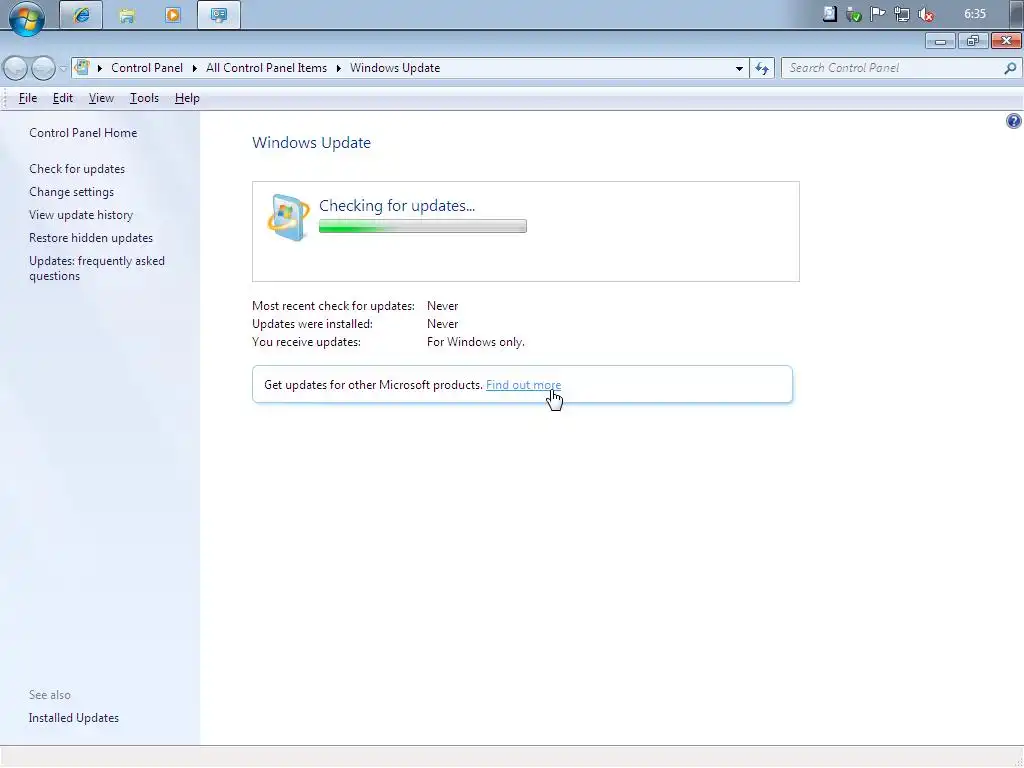The height and width of the screenshot is (768, 1024).
Task: Expand the arrow after All Control Panel Items
Action: (x=338, y=68)
